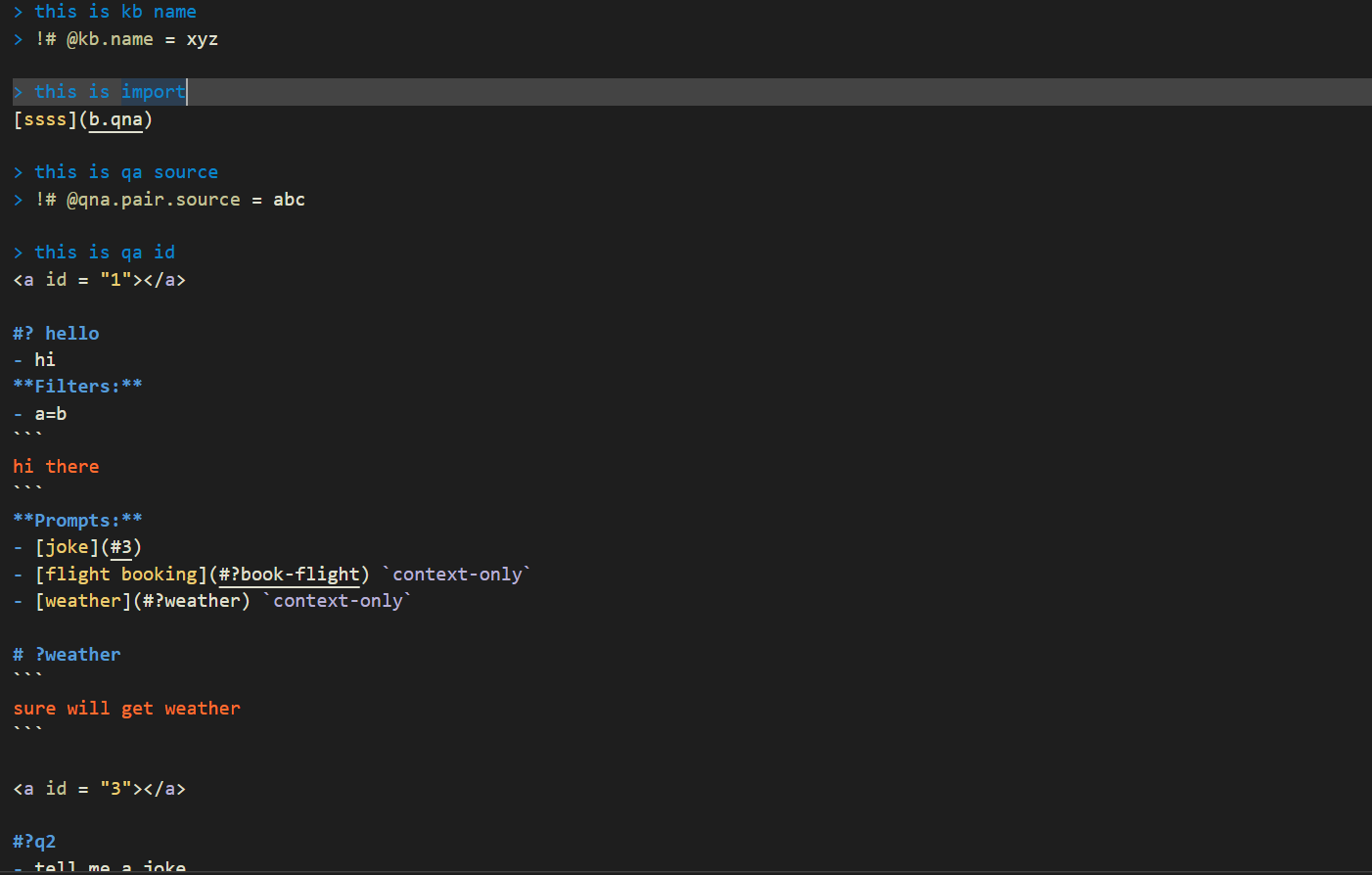This screenshot has width=1372, height=875.
Task: Click the '**Filters:**' line
Action: click(77, 387)
